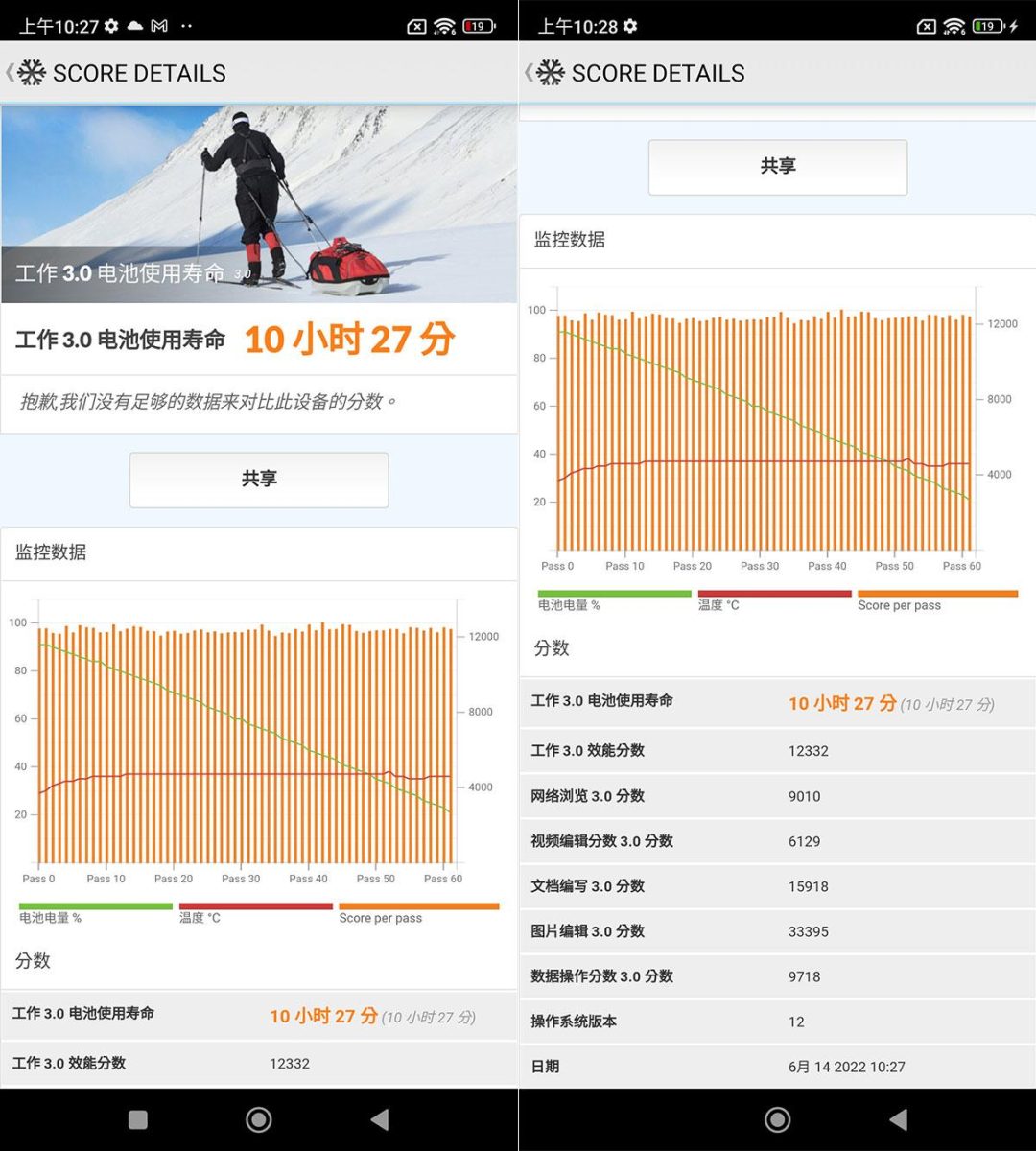
Task: Tap the crossed box icon in left status bar
Action: click(416, 26)
